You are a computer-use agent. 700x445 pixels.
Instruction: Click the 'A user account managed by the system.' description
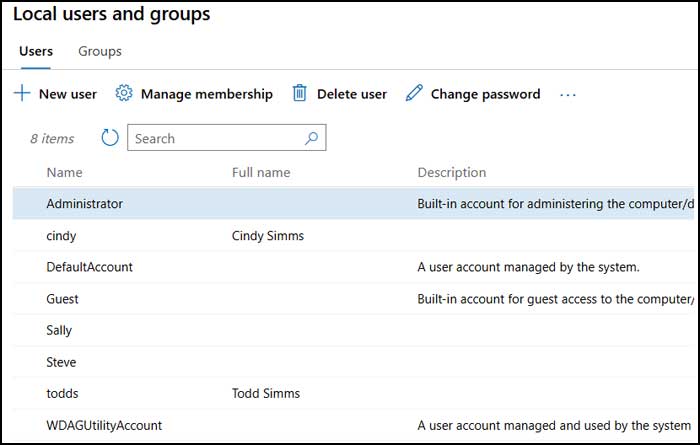point(529,267)
